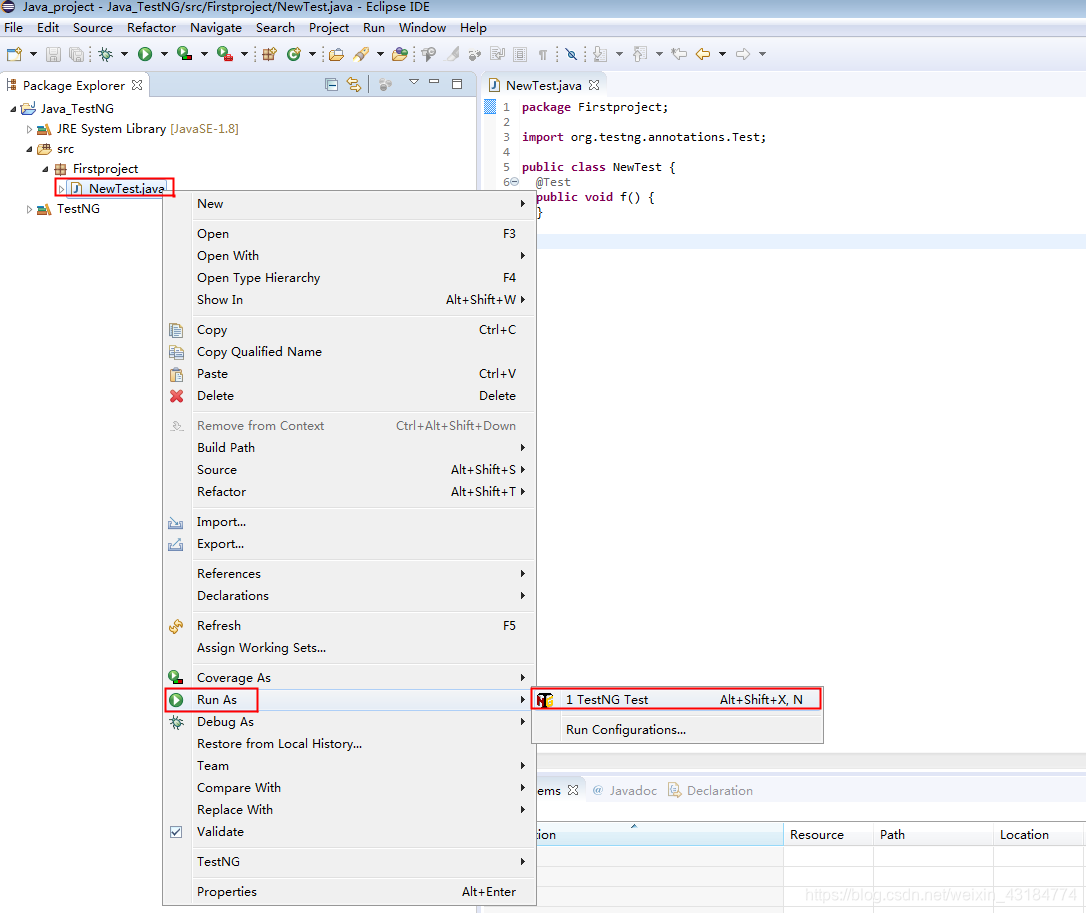
Task: Collapse the Java_TestNG project node
Action: (13, 109)
